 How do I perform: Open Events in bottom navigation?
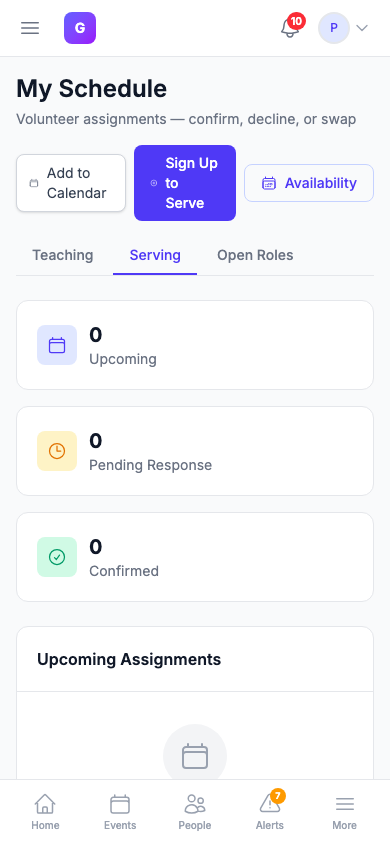coord(120,812)
